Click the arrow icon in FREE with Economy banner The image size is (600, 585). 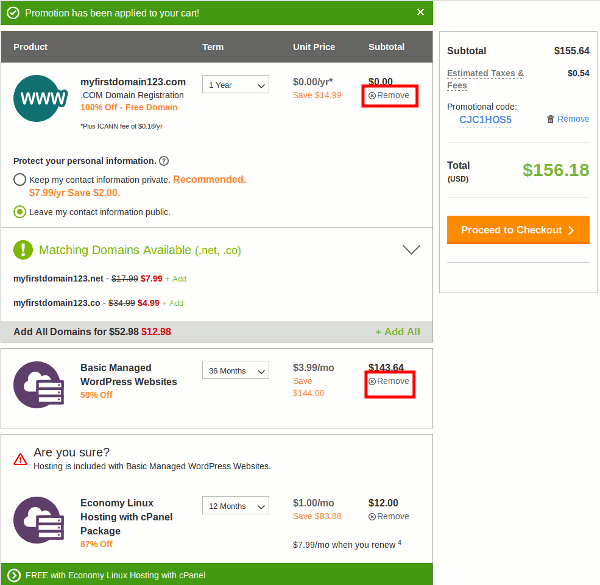point(14,575)
